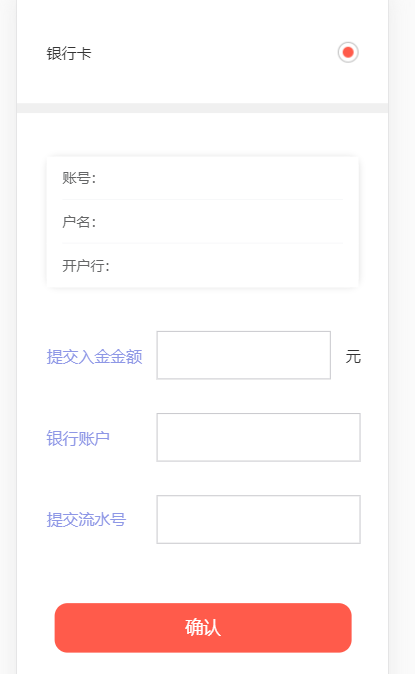Screen dimensions: 415x674
Task: Click the 提交入金金额 field label
Action: [94, 356]
